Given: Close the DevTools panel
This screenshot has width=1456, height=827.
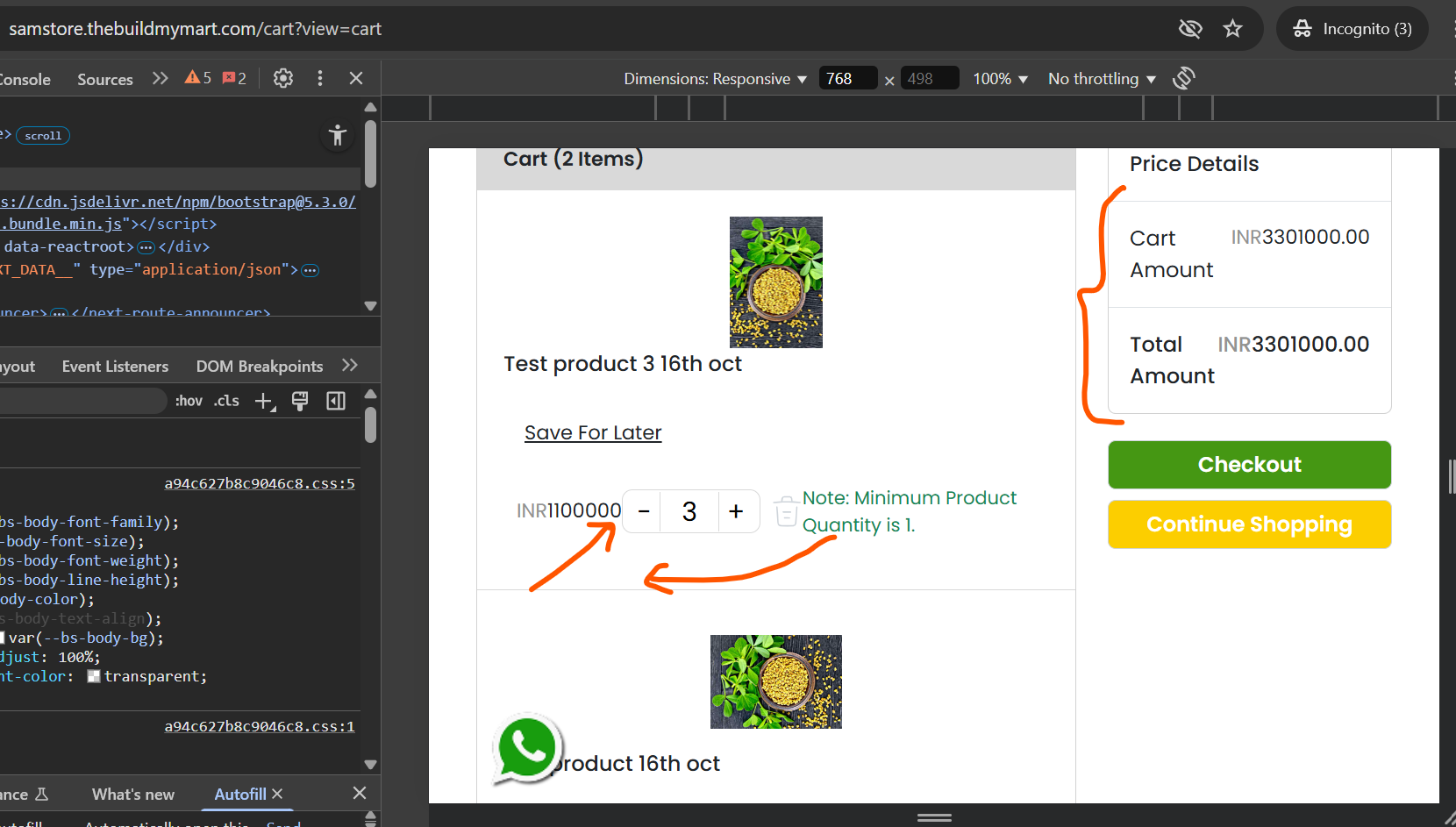Looking at the screenshot, I should 356,78.
